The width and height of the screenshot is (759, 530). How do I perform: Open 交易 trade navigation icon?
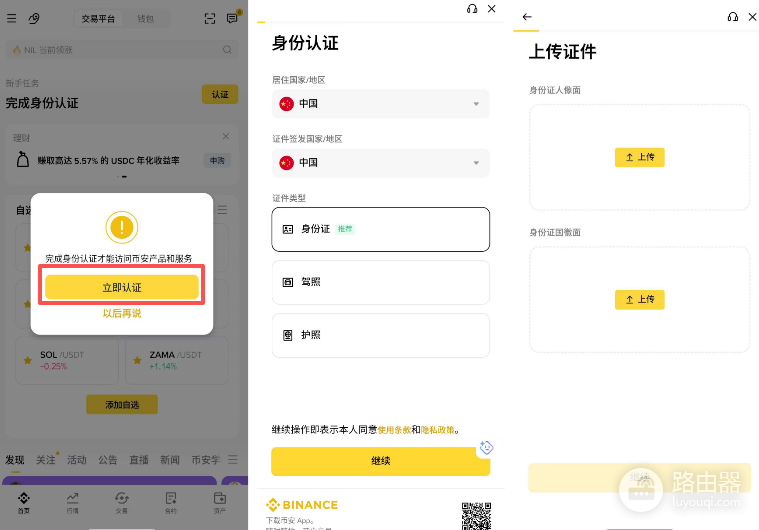point(121,502)
